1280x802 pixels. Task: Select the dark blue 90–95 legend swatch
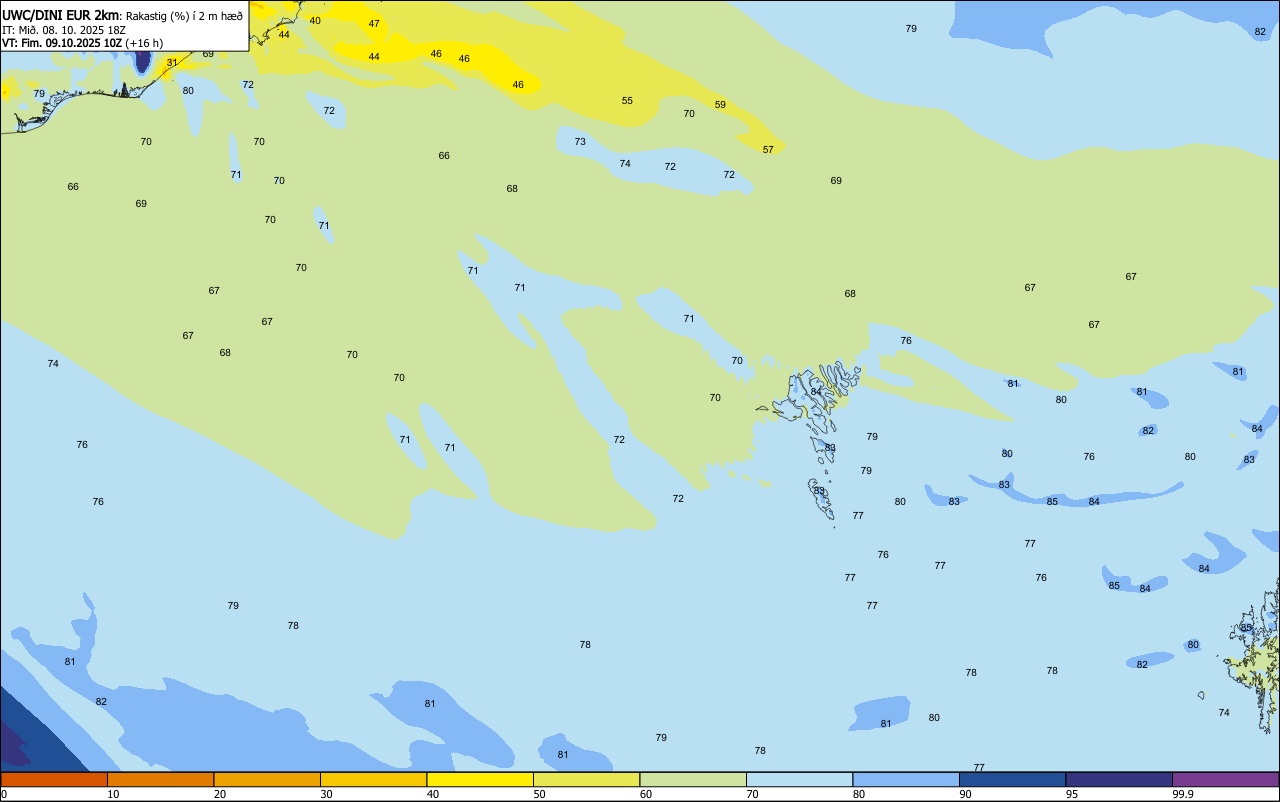pos(1012,779)
